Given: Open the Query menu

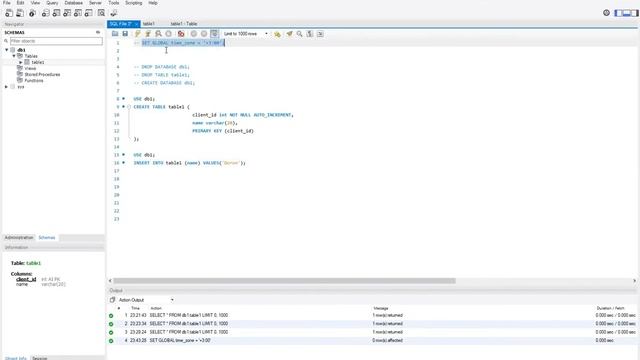Looking at the screenshot, I should coord(52,3).
